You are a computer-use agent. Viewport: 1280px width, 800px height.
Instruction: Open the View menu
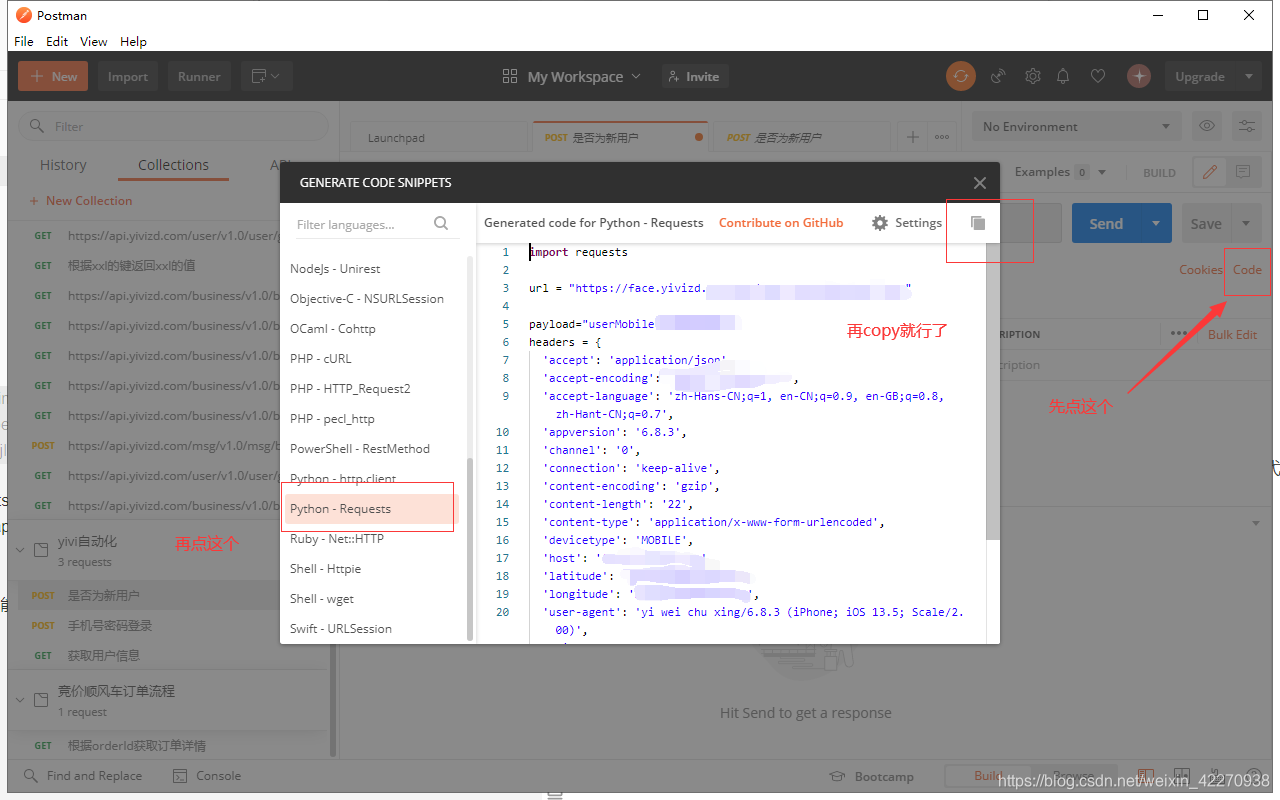coord(94,41)
